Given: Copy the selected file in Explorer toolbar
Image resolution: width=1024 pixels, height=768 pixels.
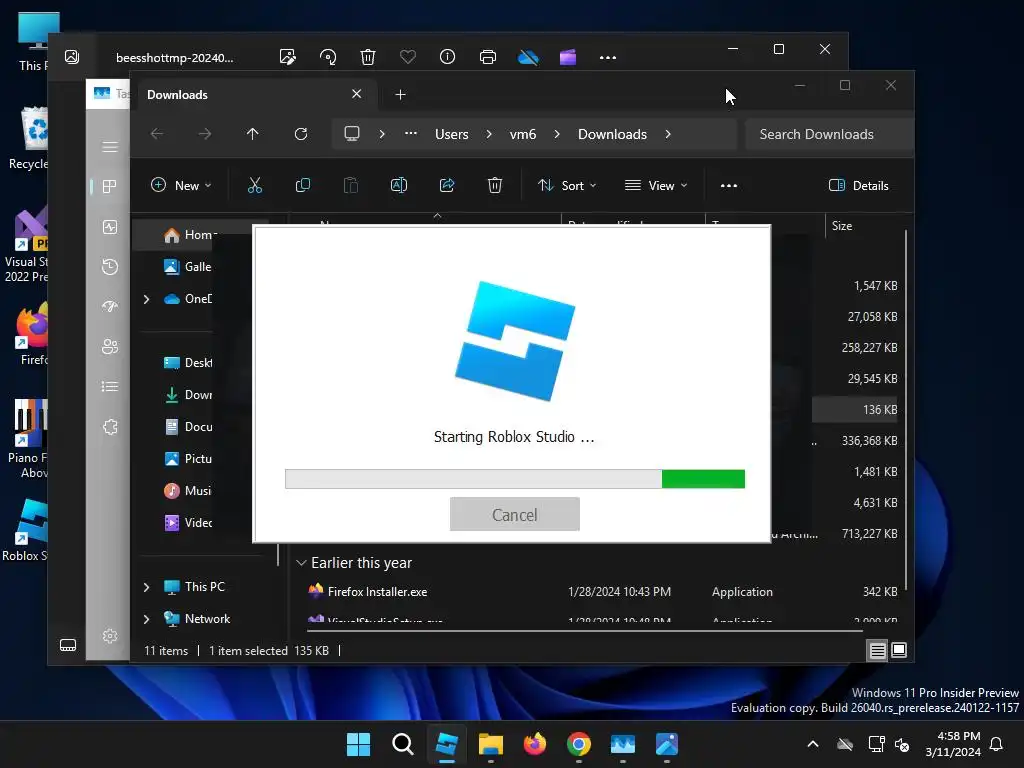Looking at the screenshot, I should [302, 185].
